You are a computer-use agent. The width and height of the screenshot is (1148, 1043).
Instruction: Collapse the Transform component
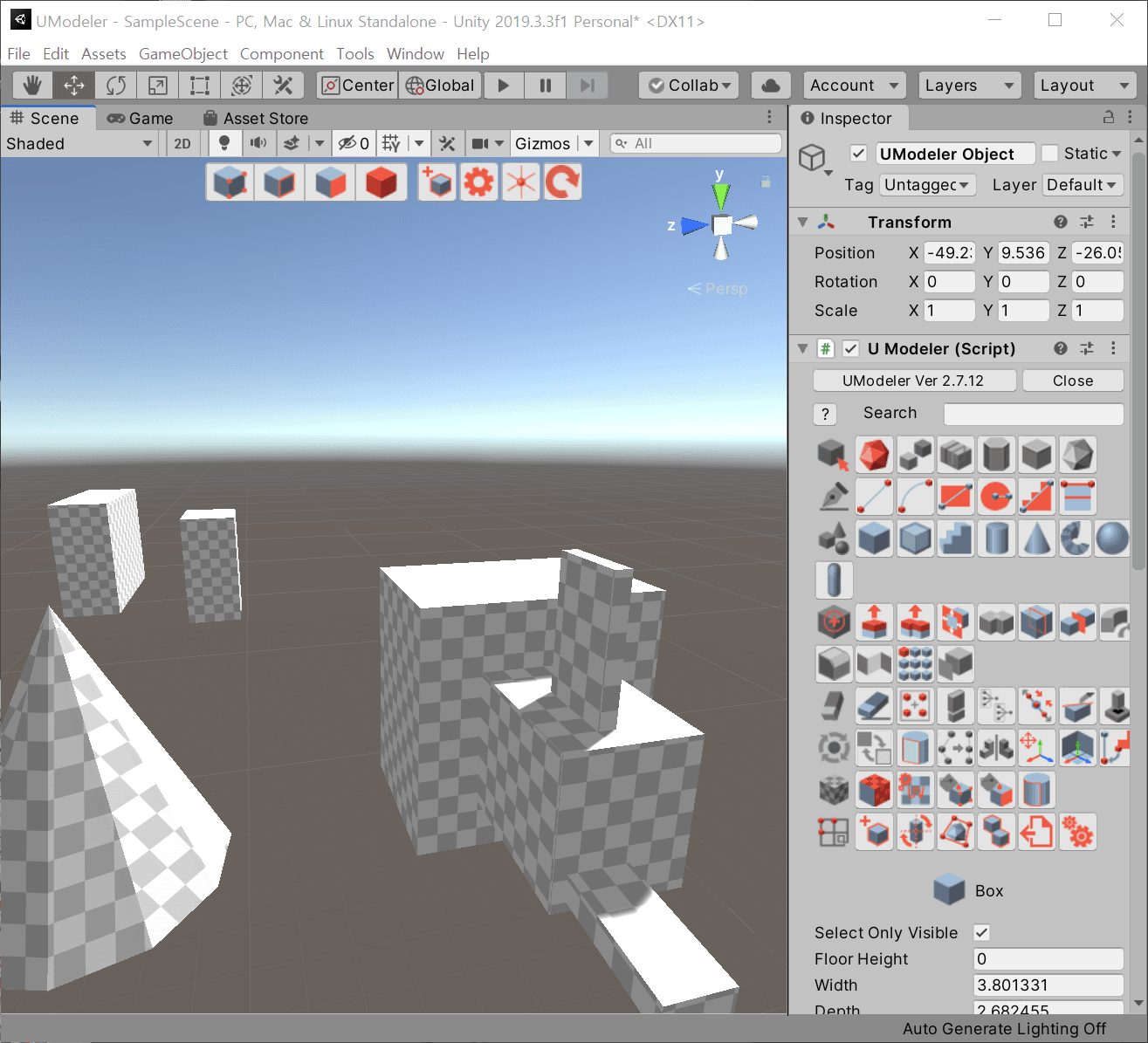click(802, 223)
